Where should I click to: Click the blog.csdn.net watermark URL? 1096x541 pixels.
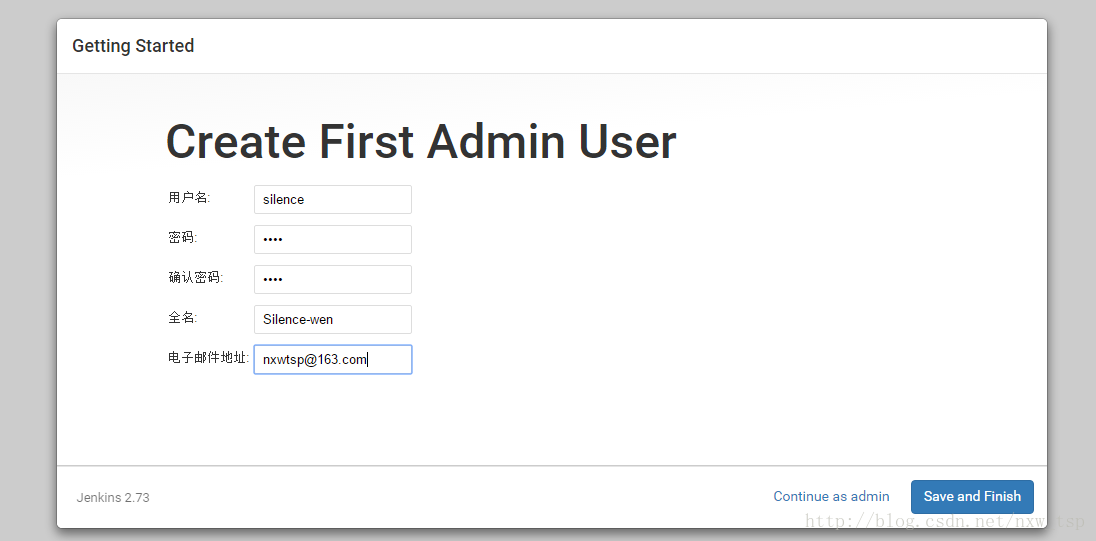pos(944,521)
